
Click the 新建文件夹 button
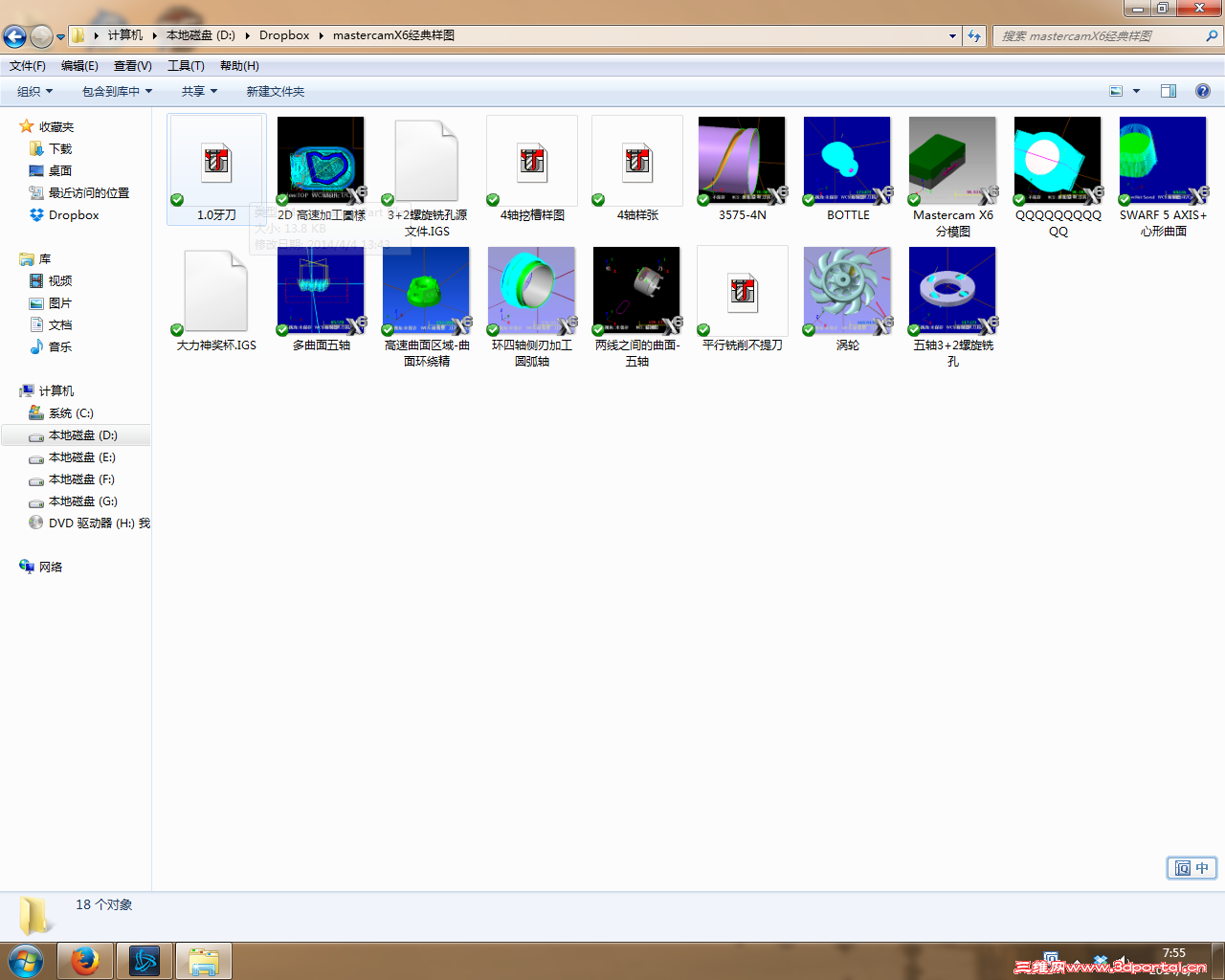276,92
